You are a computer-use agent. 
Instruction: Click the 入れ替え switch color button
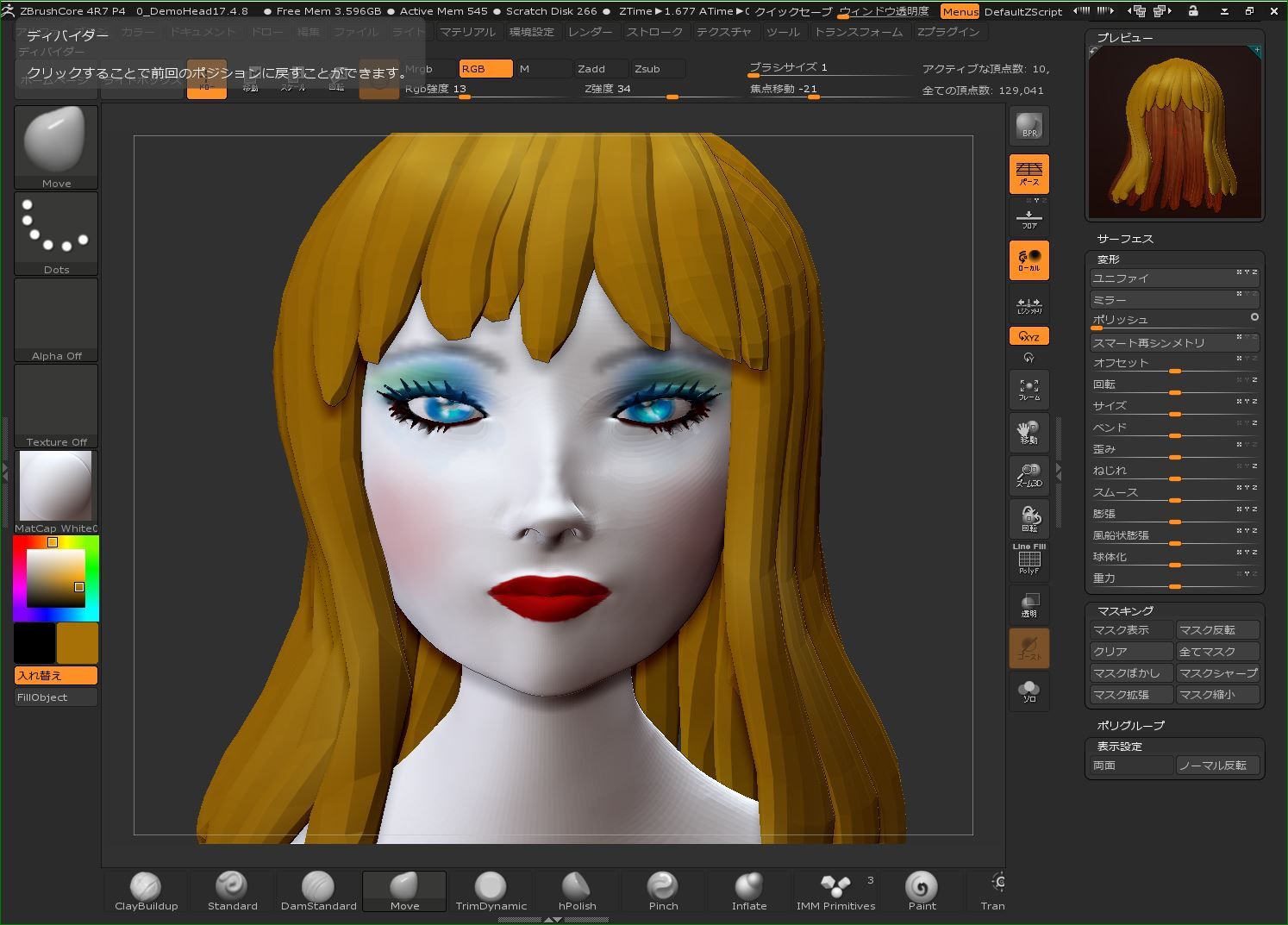pyautogui.click(x=56, y=675)
